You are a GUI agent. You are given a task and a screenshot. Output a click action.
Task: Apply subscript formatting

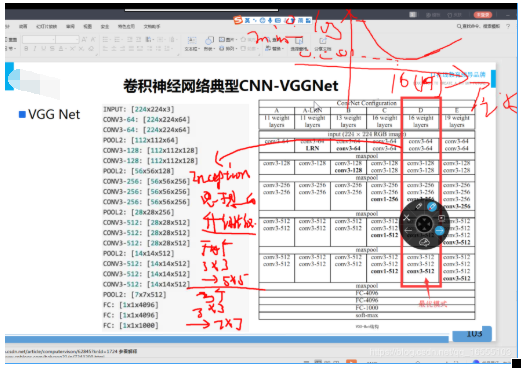(81, 49)
